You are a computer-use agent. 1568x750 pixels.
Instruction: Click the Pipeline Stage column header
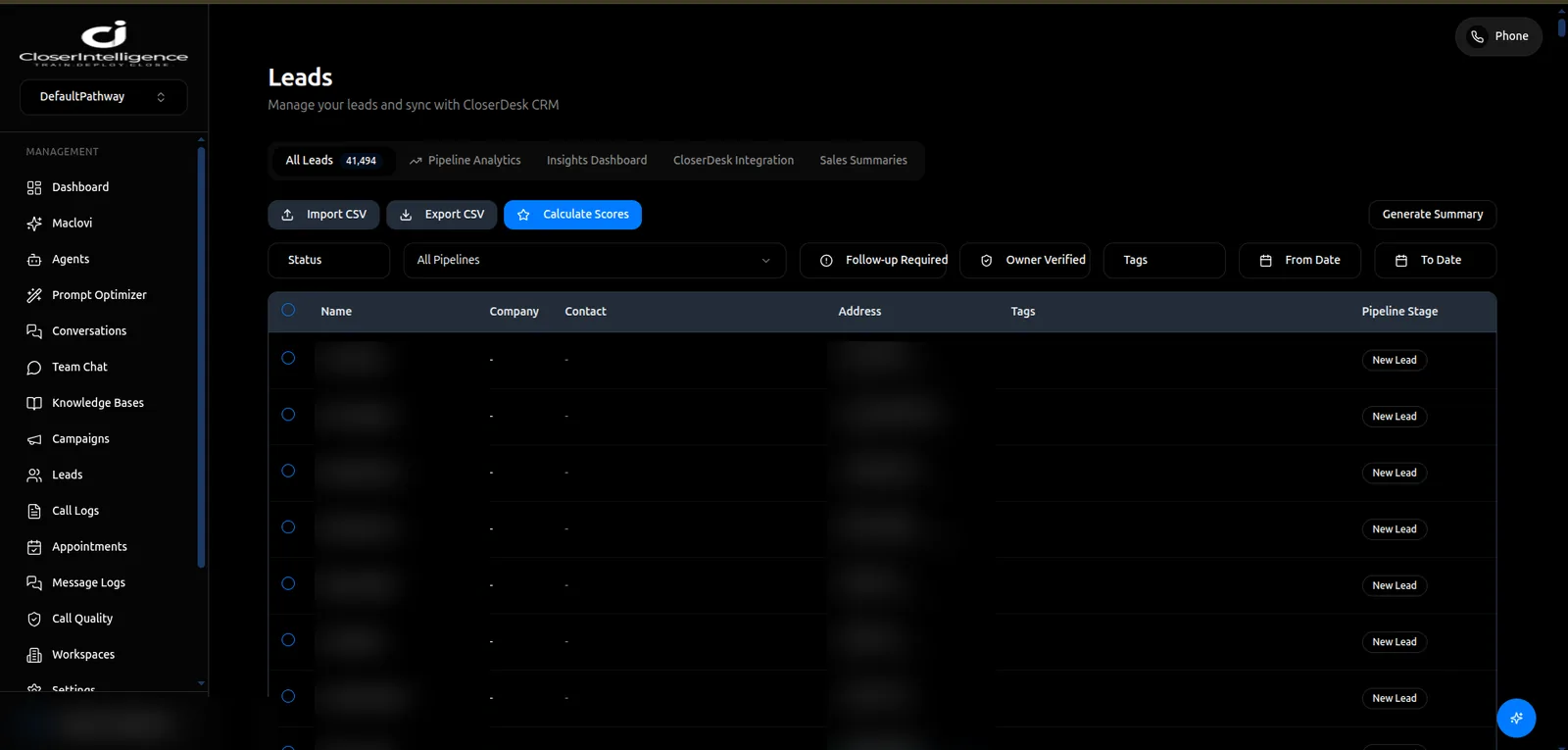point(1399,312)
